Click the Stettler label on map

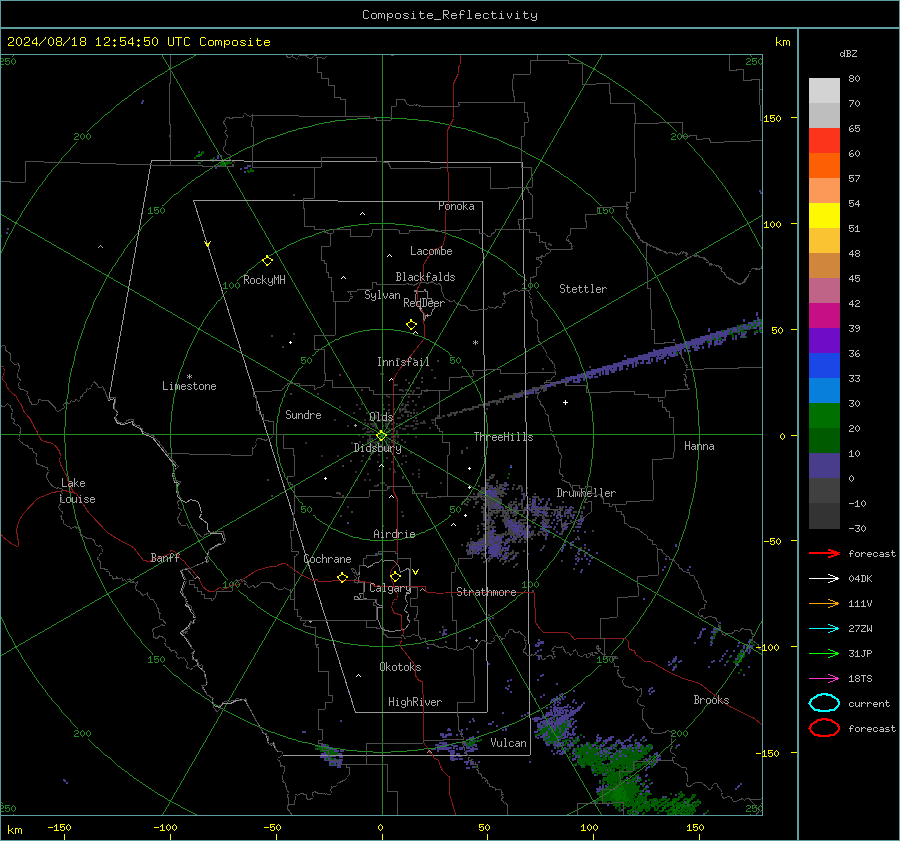[x=583, y=289]
